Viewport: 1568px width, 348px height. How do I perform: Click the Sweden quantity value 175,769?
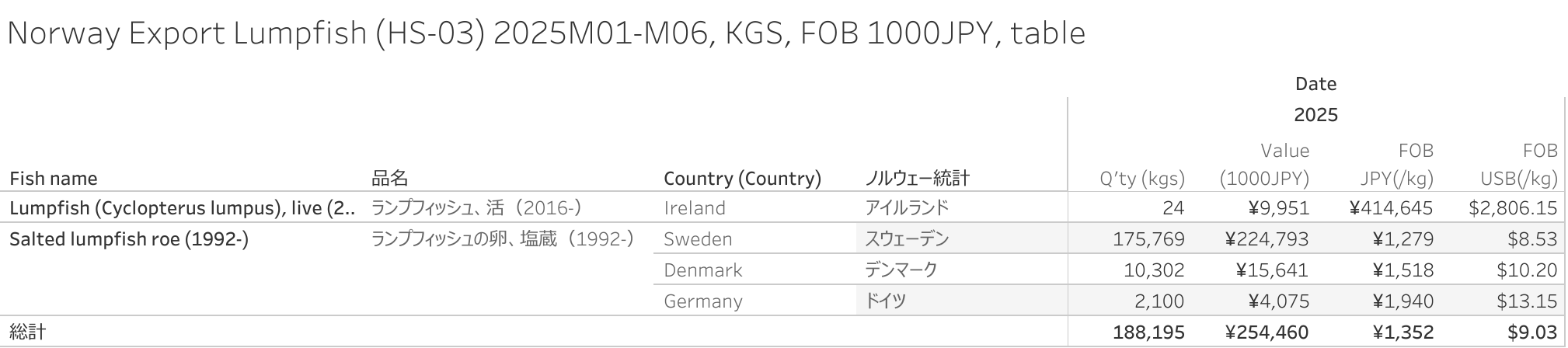tap(1148, 239)
